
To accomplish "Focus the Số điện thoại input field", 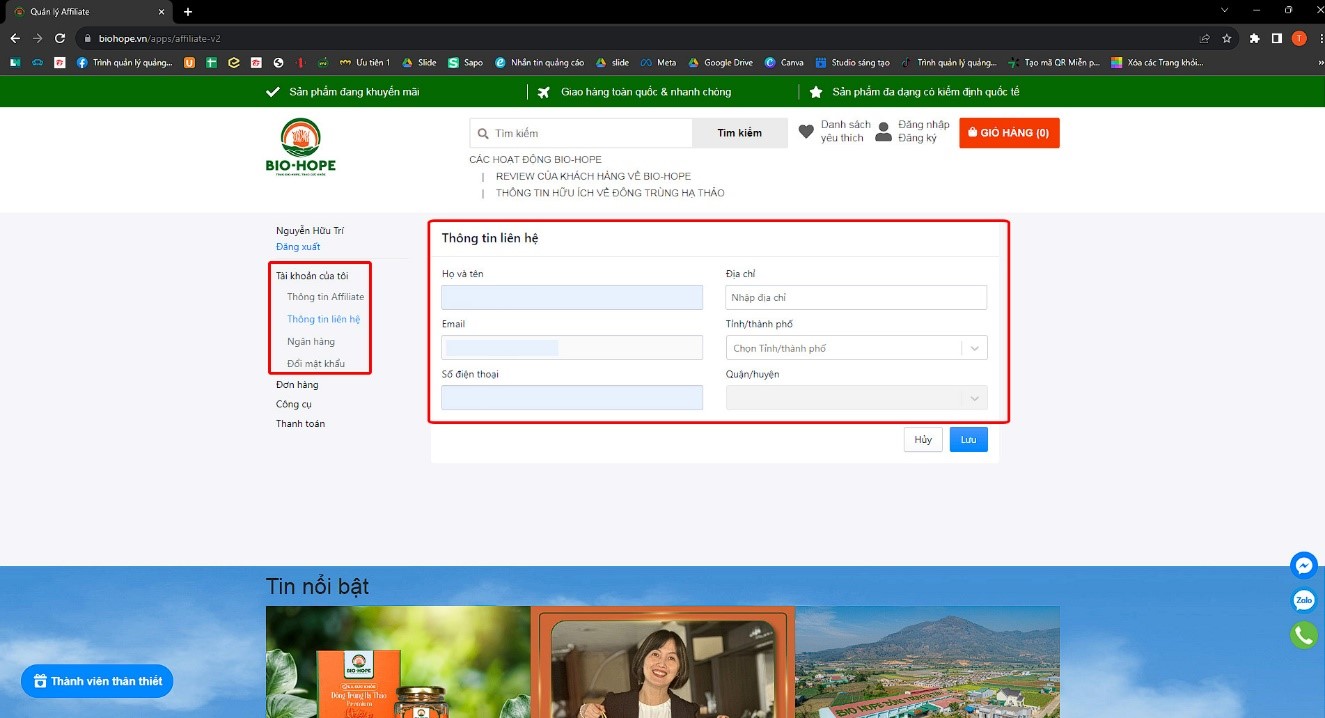I will coord(572,398).
